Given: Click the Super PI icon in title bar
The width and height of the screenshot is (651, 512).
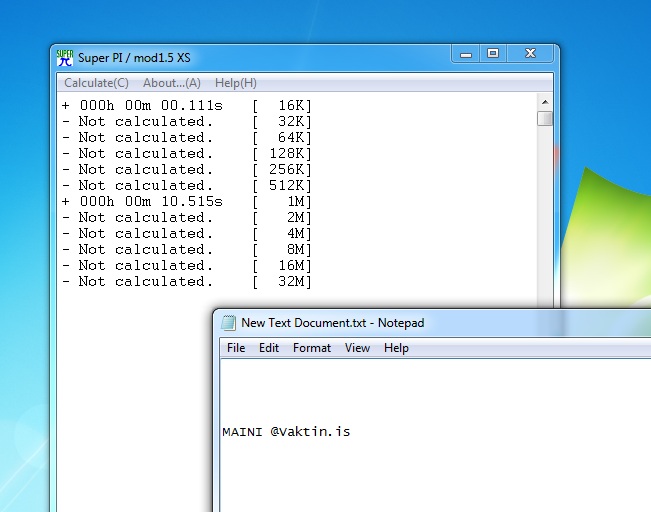Looking at the screenshot, I should 65,58.
